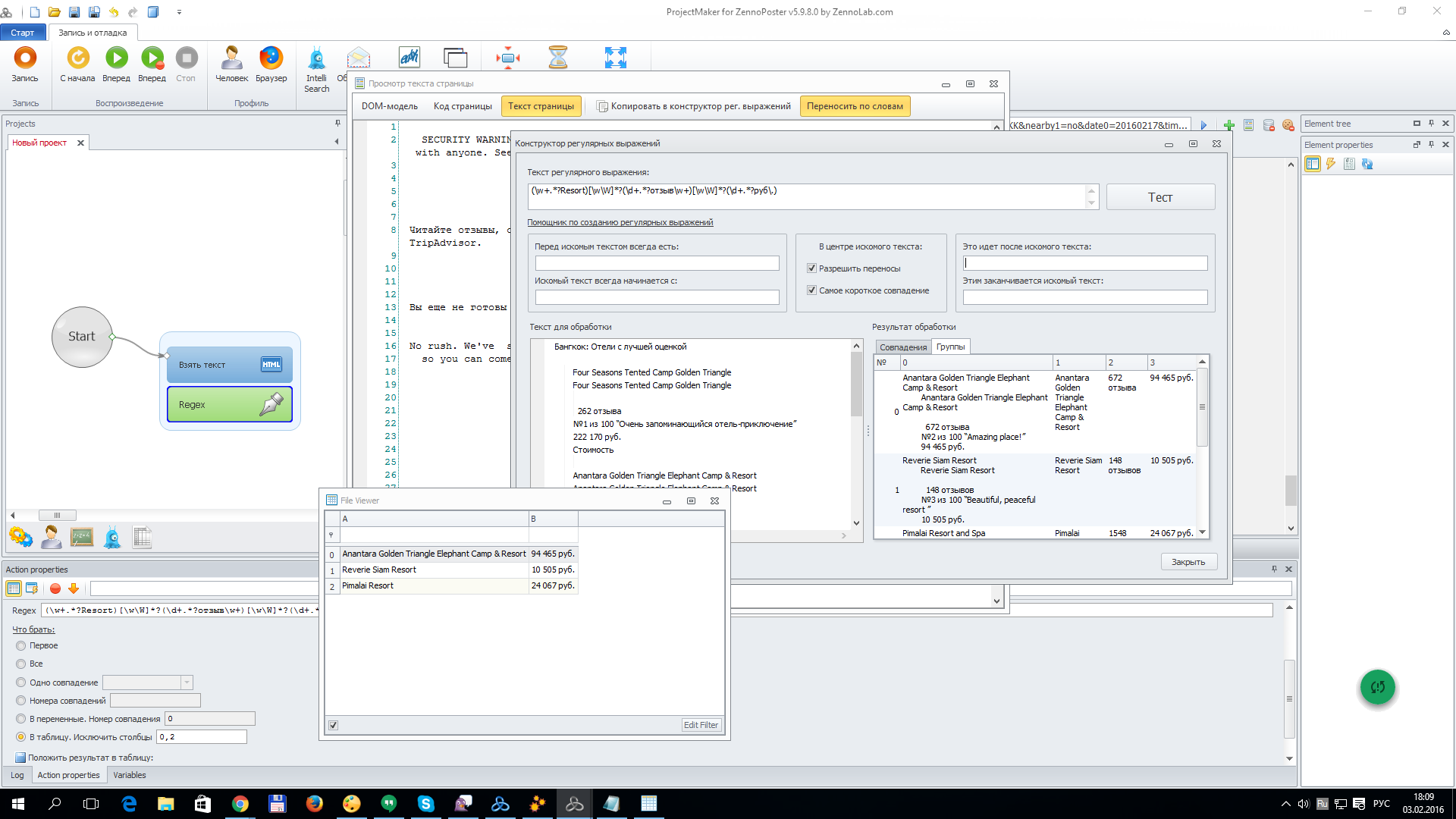Viewport: 1456px width, 819px height.
Task: Click the Стоп playback button
Action: [x=186, y=58]
